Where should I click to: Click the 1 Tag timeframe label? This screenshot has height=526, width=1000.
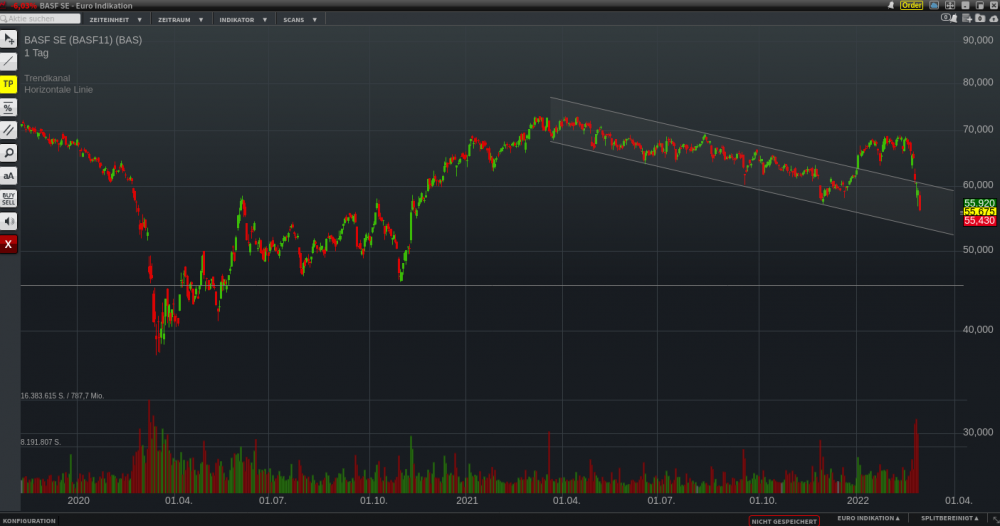pos(36,53)
